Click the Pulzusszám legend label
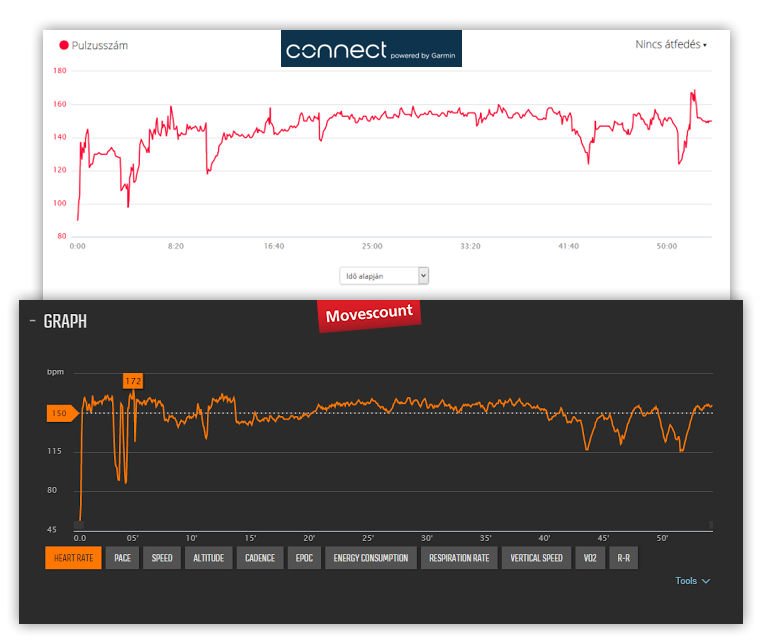This screenshot has height=643, width=762. pyautogui.click(x=100, y=45)
